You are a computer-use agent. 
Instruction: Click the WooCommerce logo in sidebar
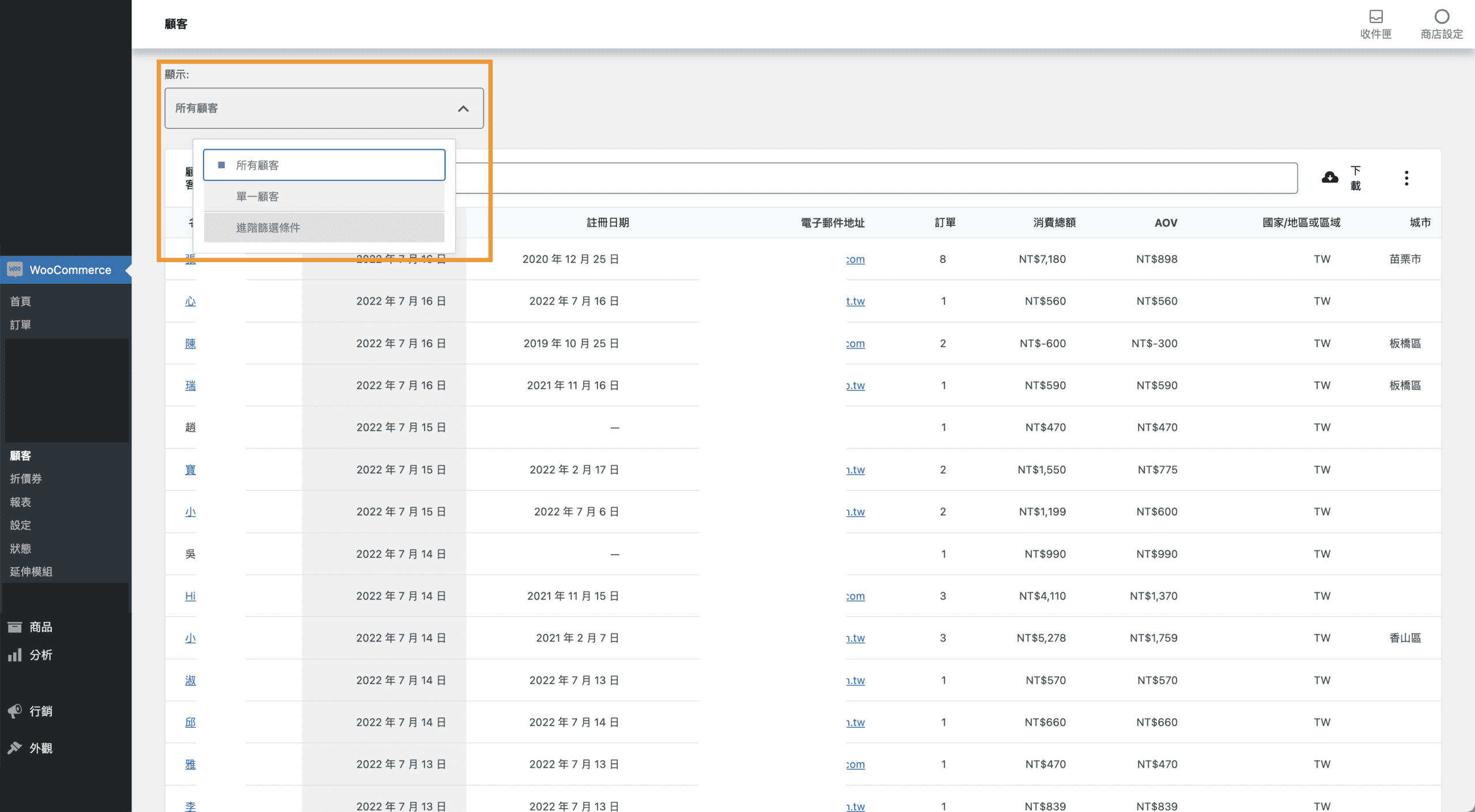[x=15, y=270]
